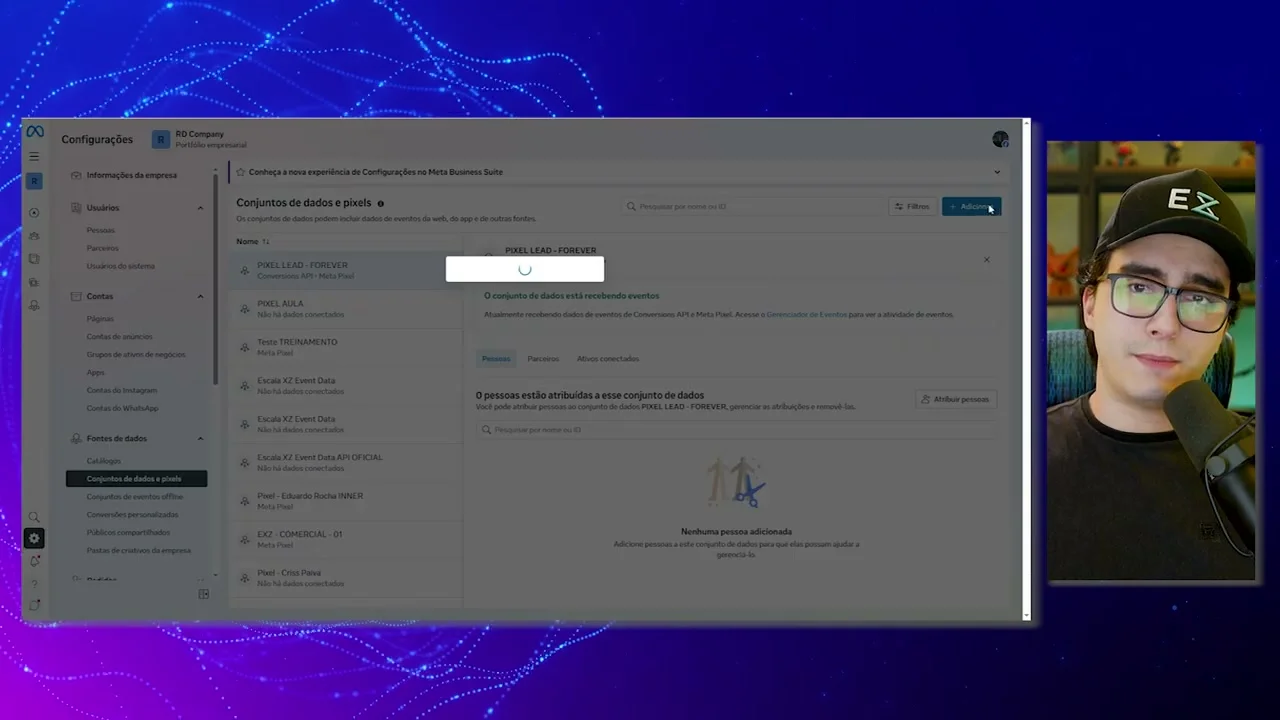This screenshot has width=1280, height=720.
Task: Collapse the sidebar using the bottom panel icon
Action: (x=204, y=594)
